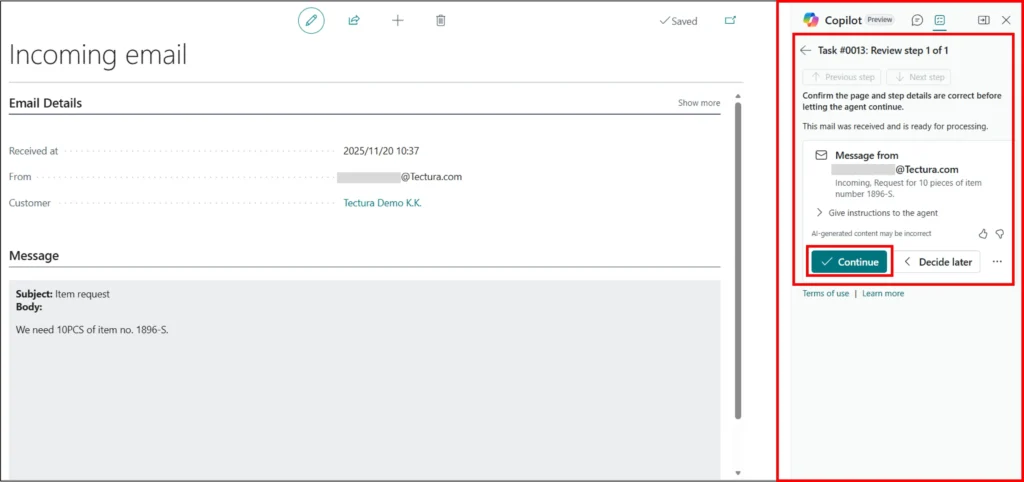Screen dimensions: 1024x482
Task: Open the Copilot chat icon
Action: [917, 20]
